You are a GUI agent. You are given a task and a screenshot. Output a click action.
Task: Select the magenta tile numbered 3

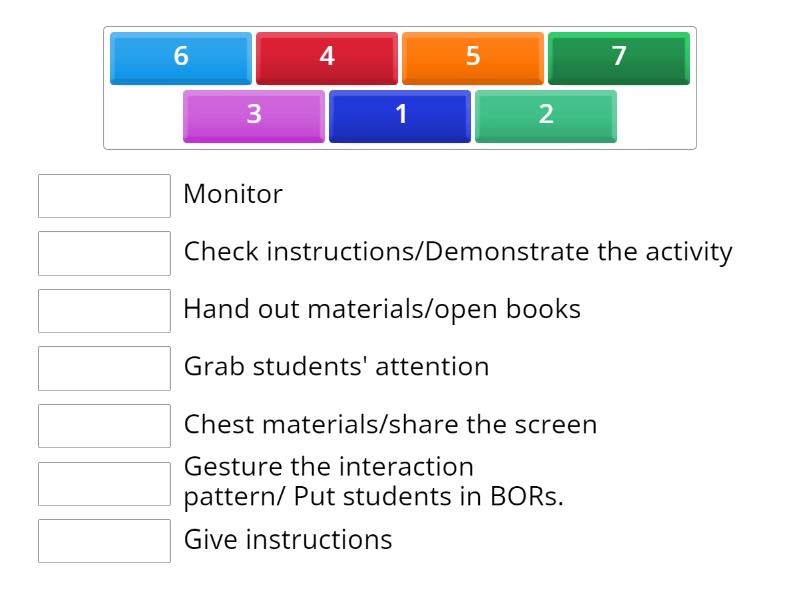253,115
